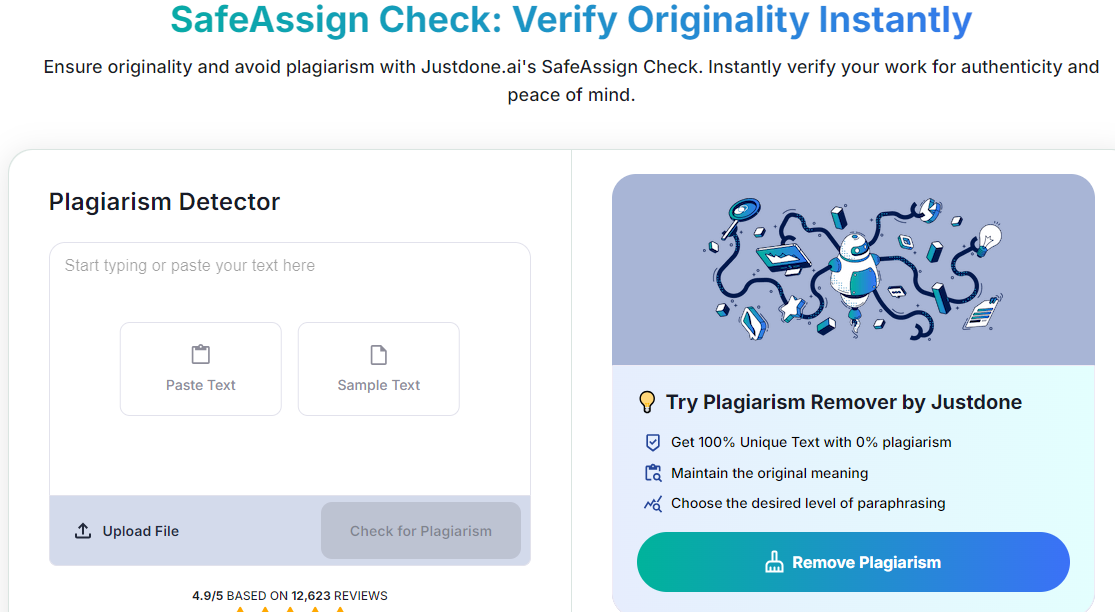This screenshot has width=1115, height=612.
Task: Click the document icon above Sample Text
Action: tap(379, 355)
